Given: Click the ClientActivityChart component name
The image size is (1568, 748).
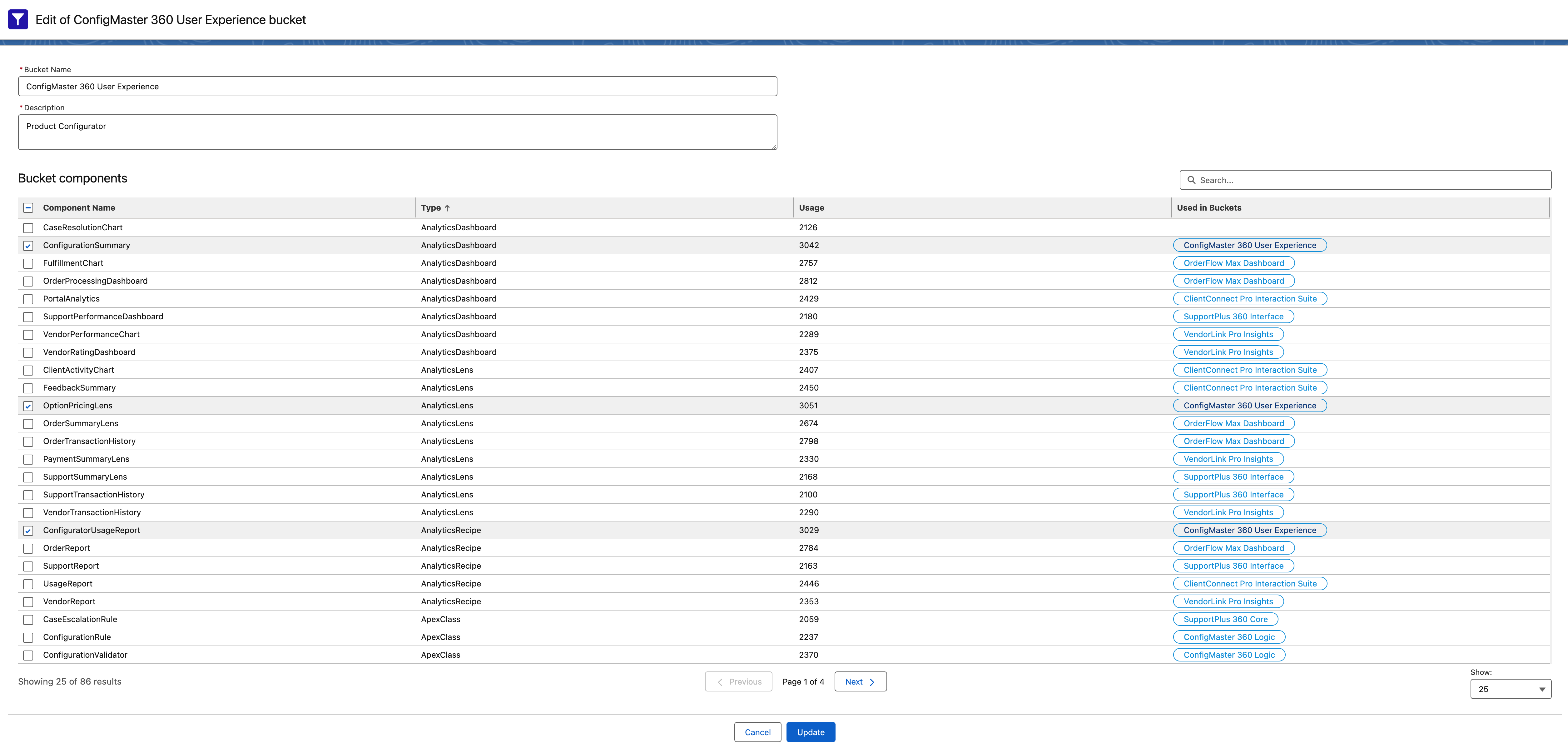Looking at the screenshot, I should (x=78, y=370).
